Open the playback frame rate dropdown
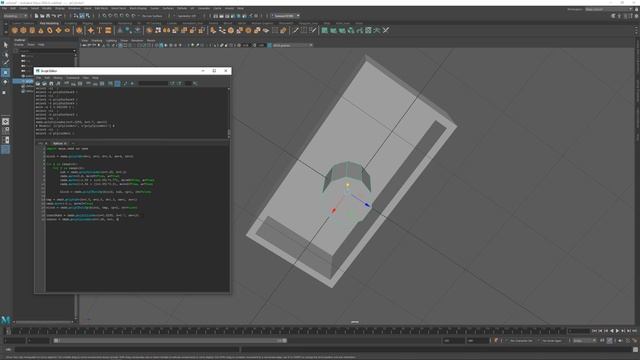 point(584,341)
